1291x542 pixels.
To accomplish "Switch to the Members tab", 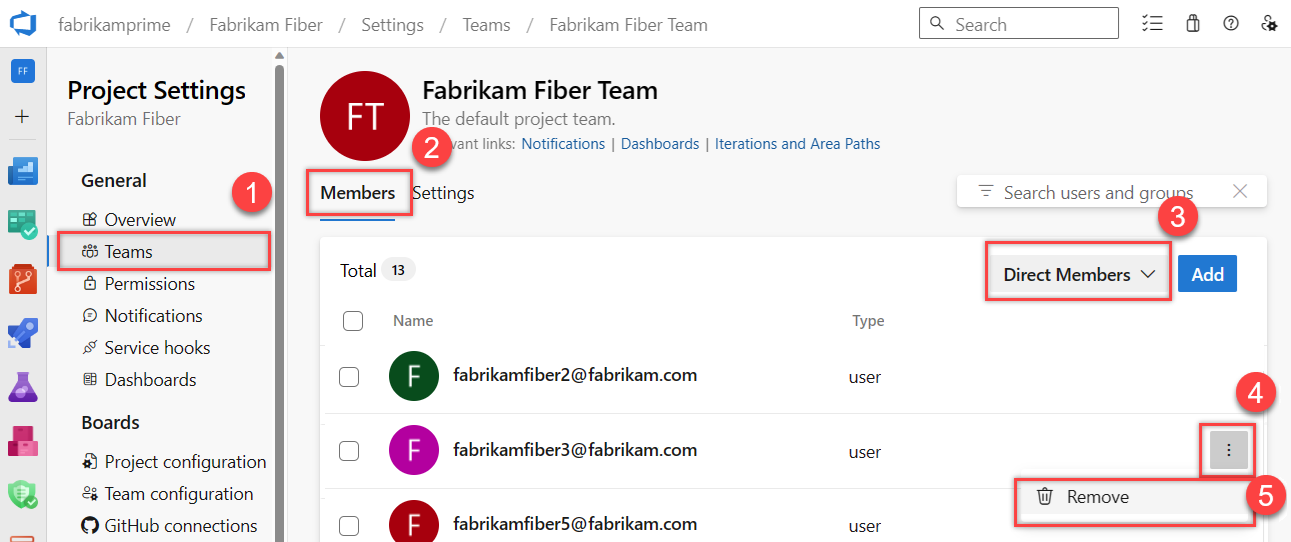I will point(357,193).
